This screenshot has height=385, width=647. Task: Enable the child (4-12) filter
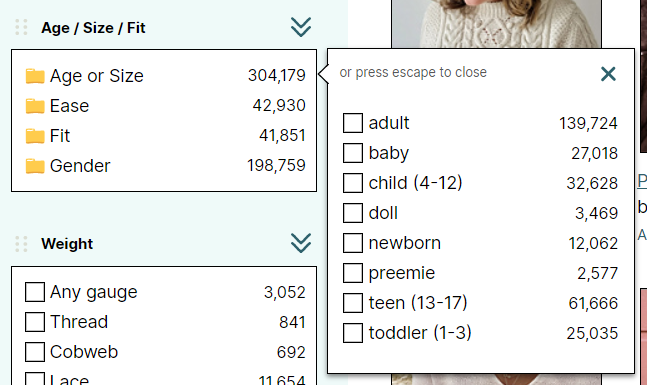pos(353,183)
